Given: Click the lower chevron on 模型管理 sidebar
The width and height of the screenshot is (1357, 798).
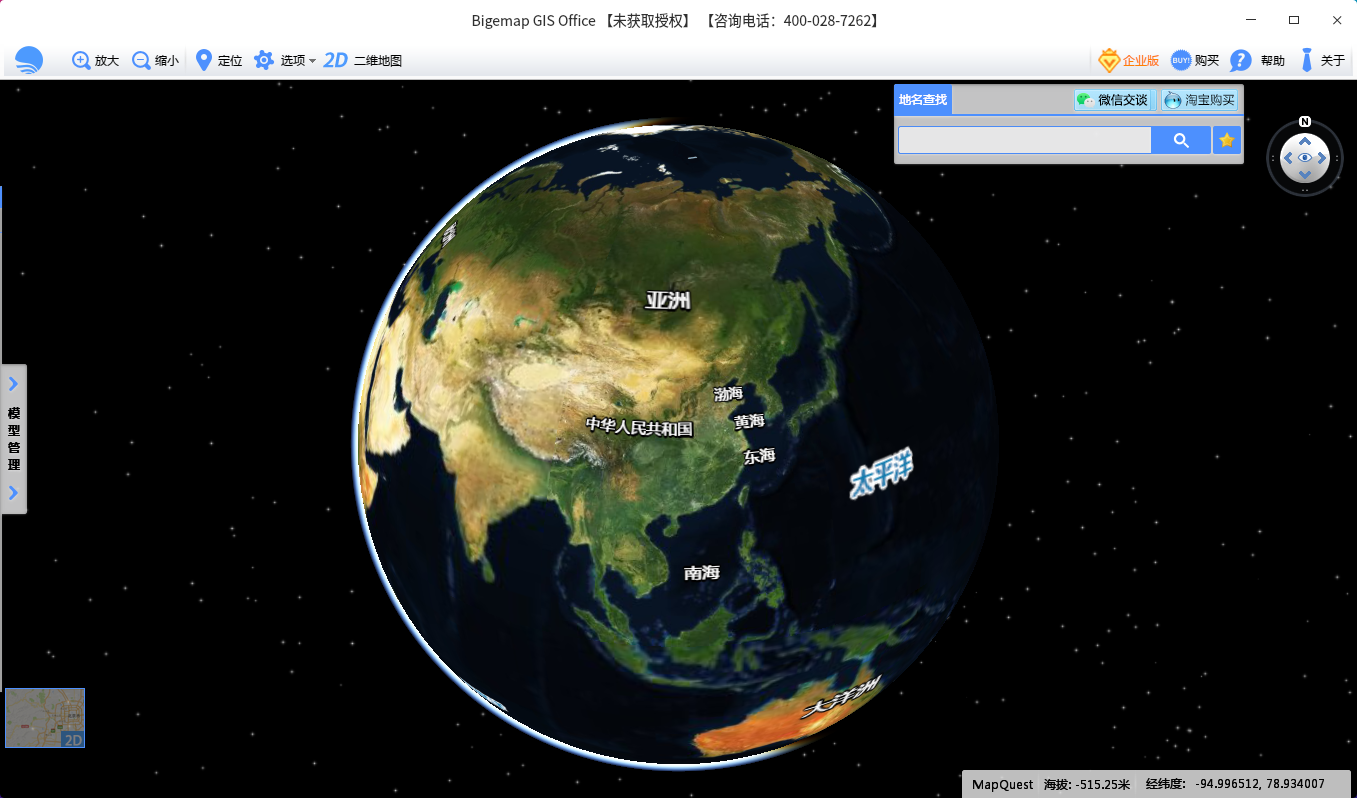Looking at the screenshot, I should [x=14, y=493].
